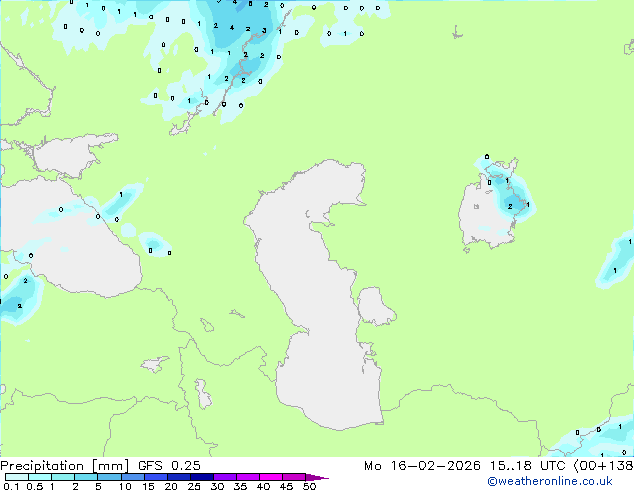634x490 pixels.
Task: Click the precipitation value '3' on the map
Action: pyautogui.click(x=264, y=30)
